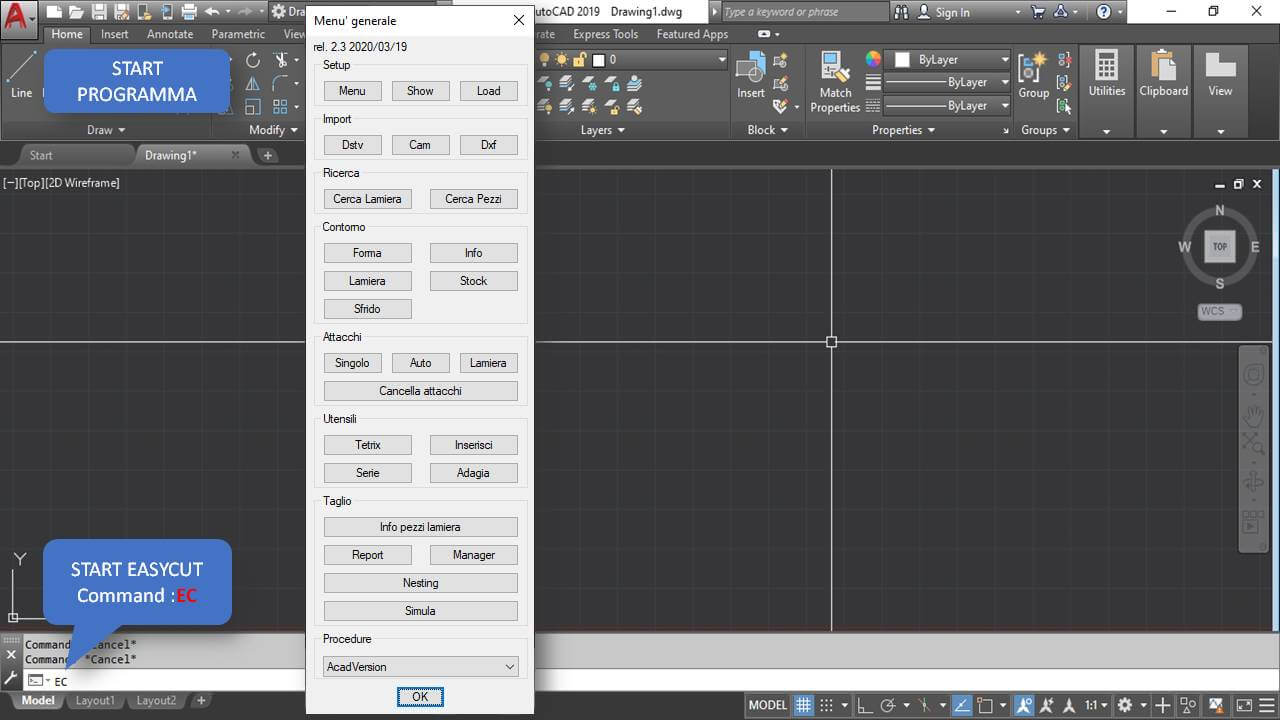
Task: Switch to the Layout1 tab
Action: (95, 701)
